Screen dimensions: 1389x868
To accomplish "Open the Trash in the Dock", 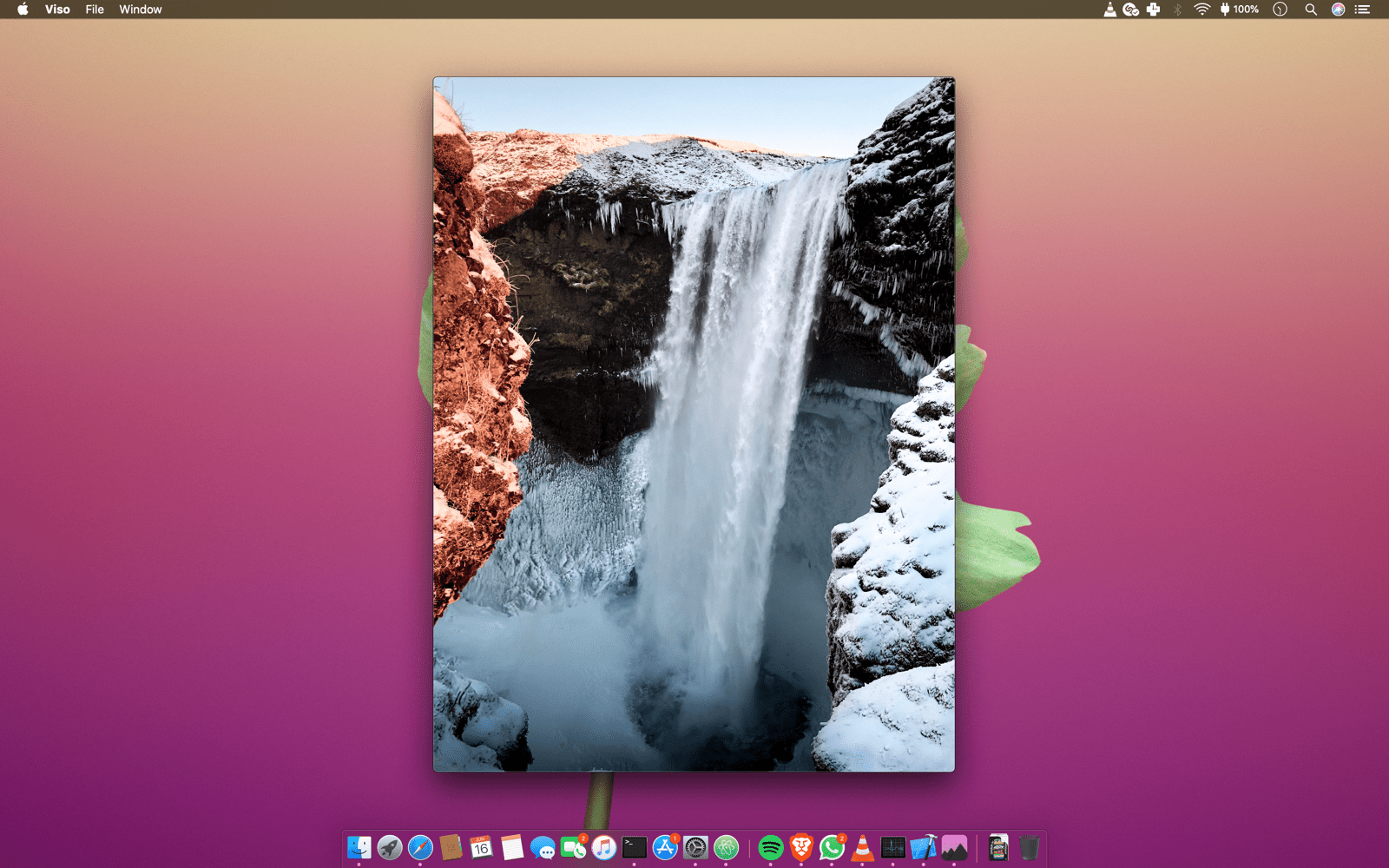I will tap(1029, 847).
